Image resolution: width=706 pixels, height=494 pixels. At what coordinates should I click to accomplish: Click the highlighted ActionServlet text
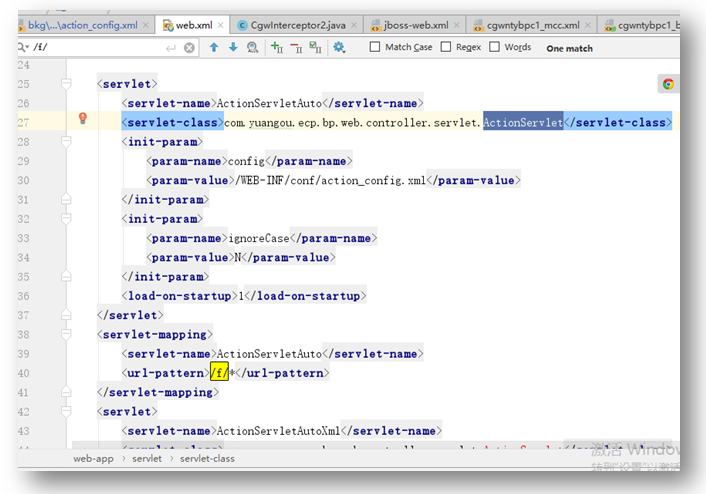[x=523, y=122]
